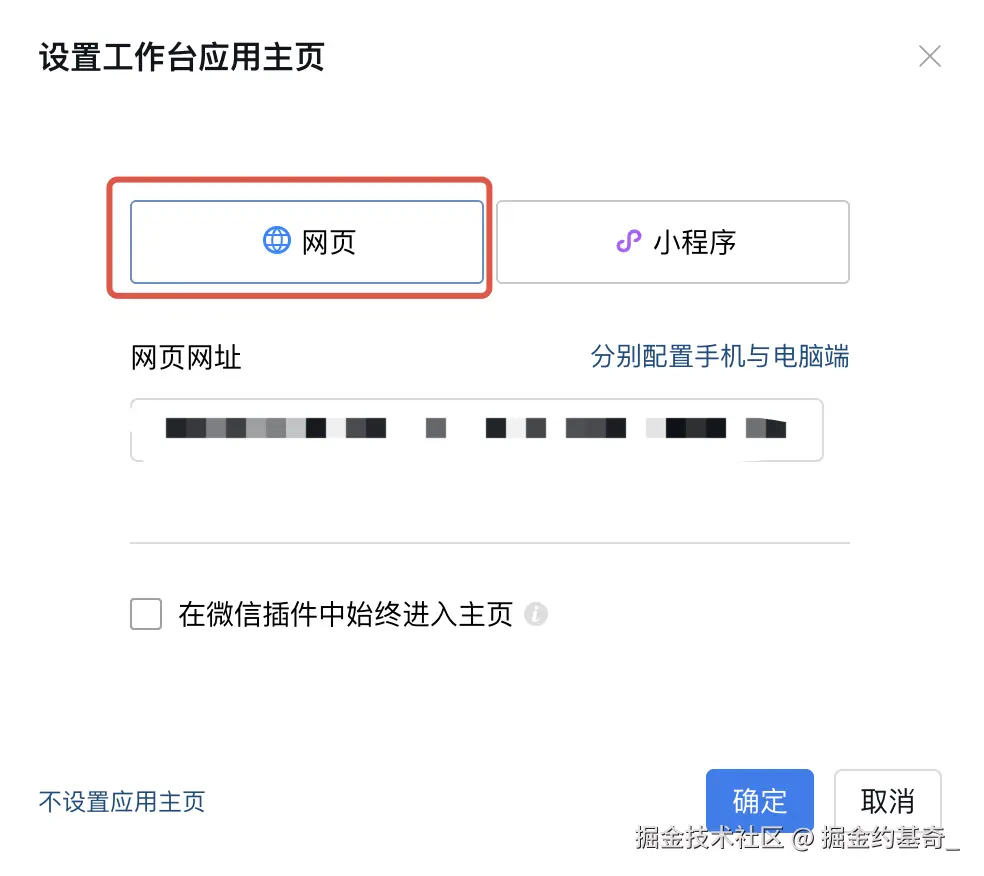The width and height of the screenshot is (984, 876).
Task: Click the divider line above the checkbox
Action: point(489,543)
